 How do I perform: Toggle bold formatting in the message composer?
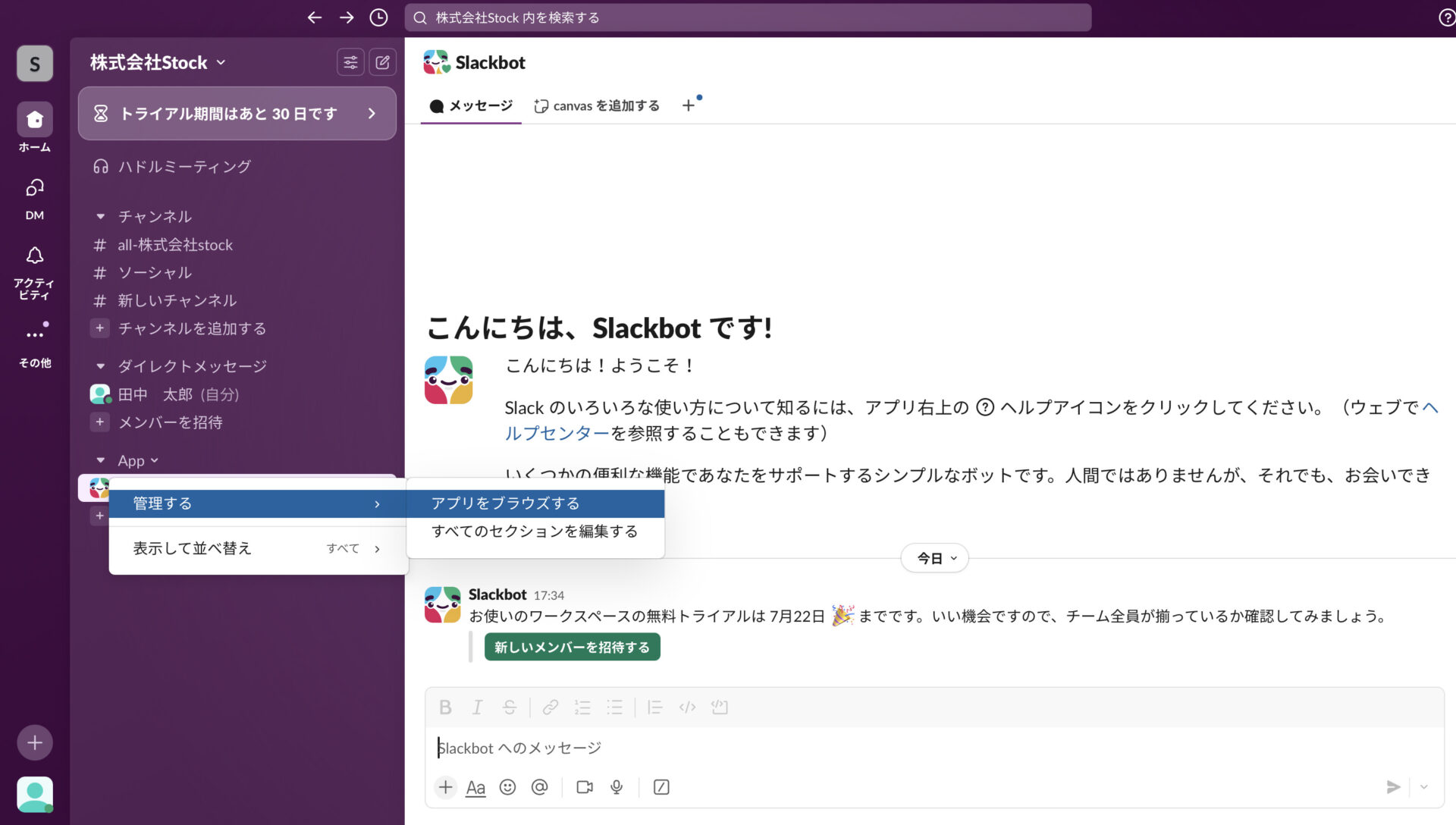445,707
